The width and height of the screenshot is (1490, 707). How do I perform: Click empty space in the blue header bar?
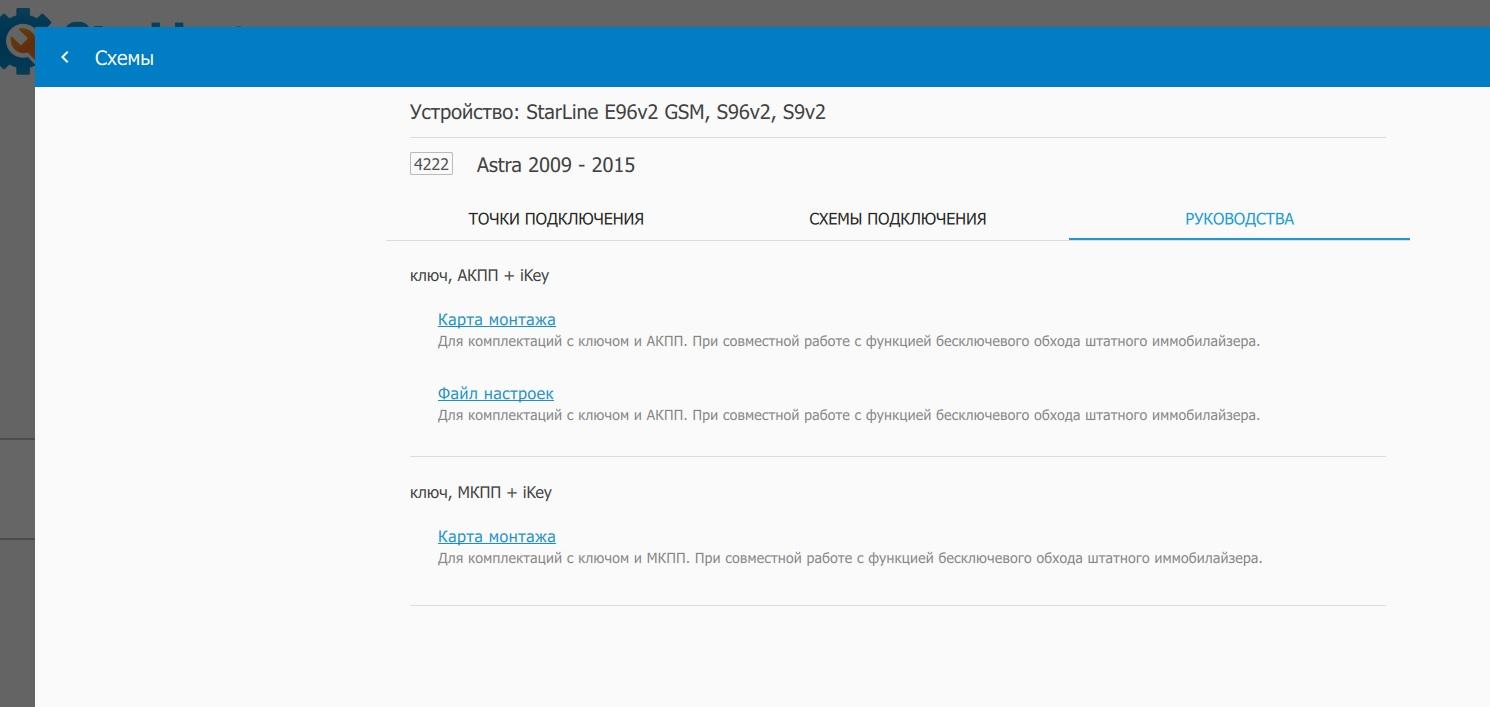pos(800,58)
